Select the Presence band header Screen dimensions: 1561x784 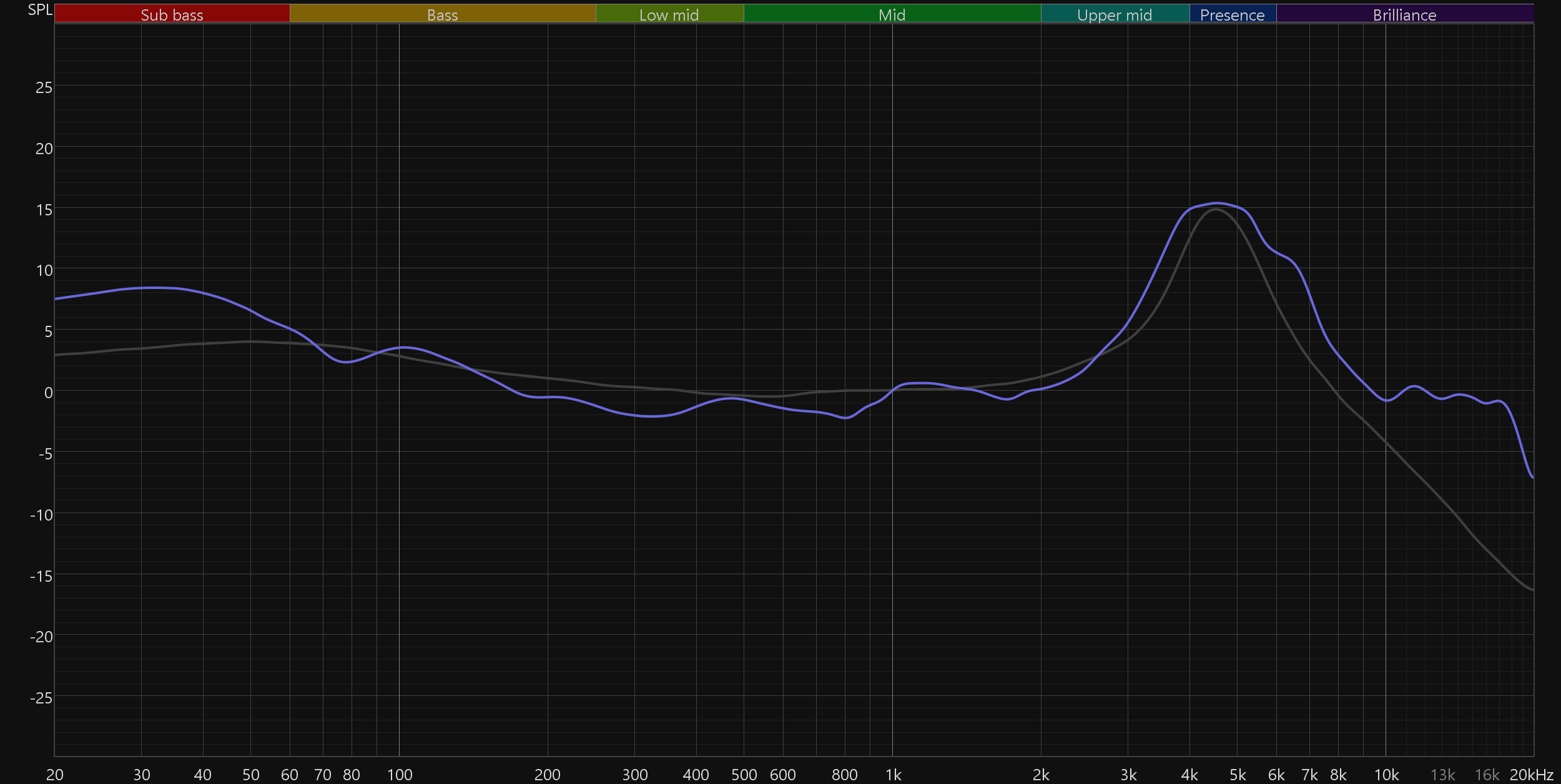tap(1232, 14)
